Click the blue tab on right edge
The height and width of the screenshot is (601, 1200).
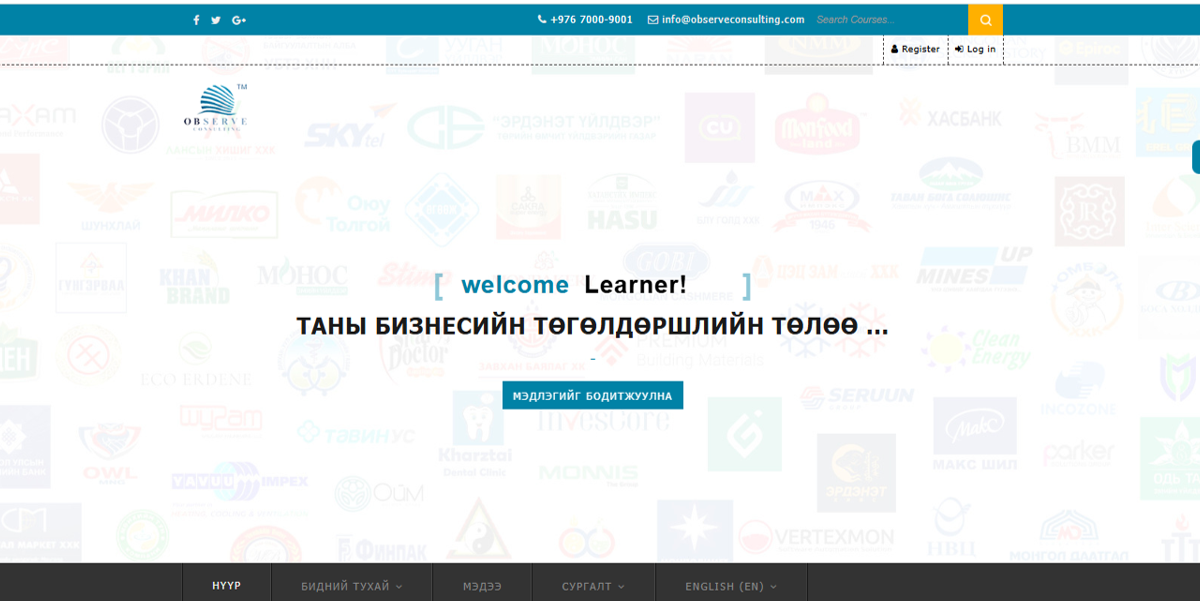[x=1195, y=157]
